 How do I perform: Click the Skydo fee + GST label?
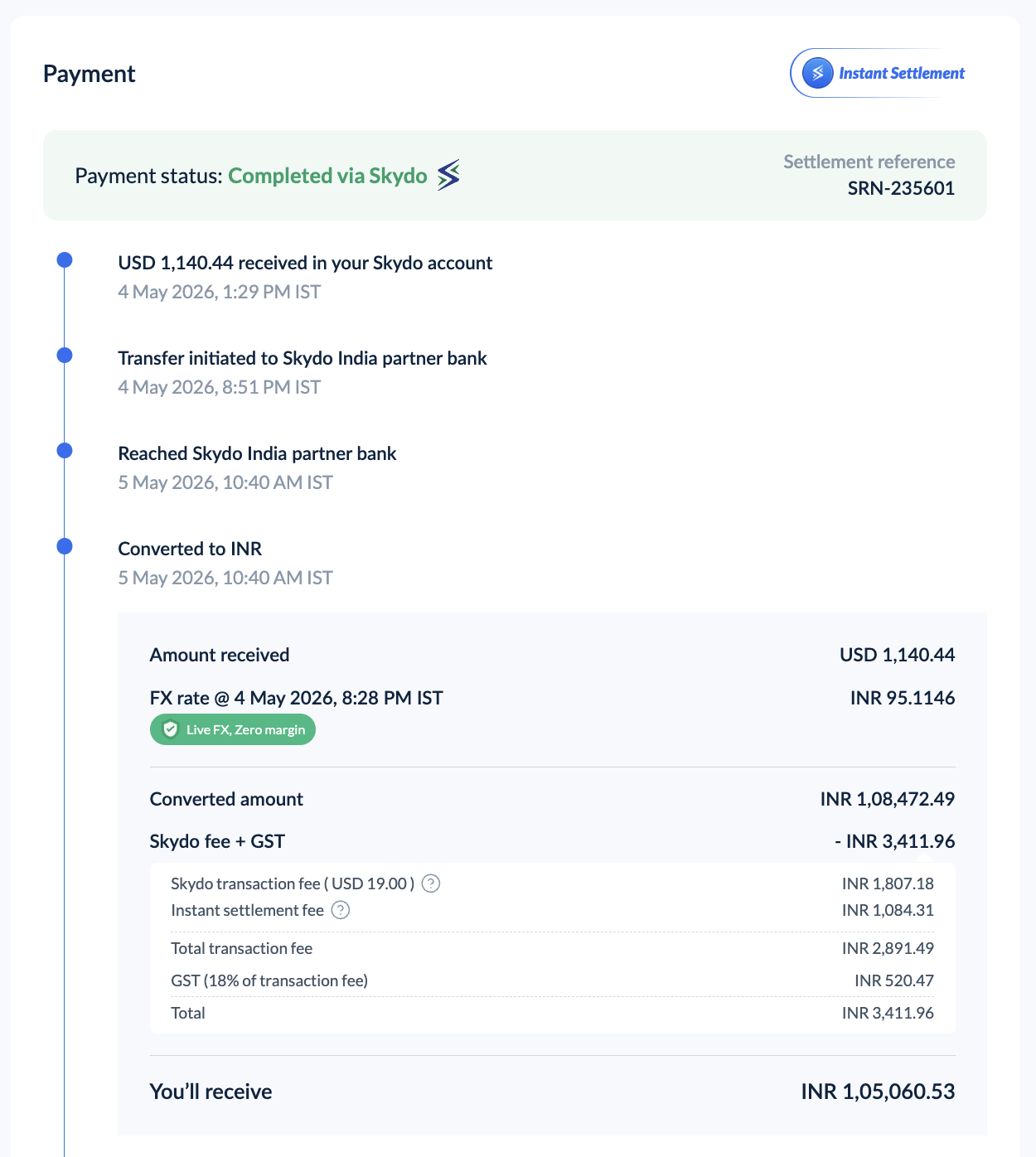[217, 841]
